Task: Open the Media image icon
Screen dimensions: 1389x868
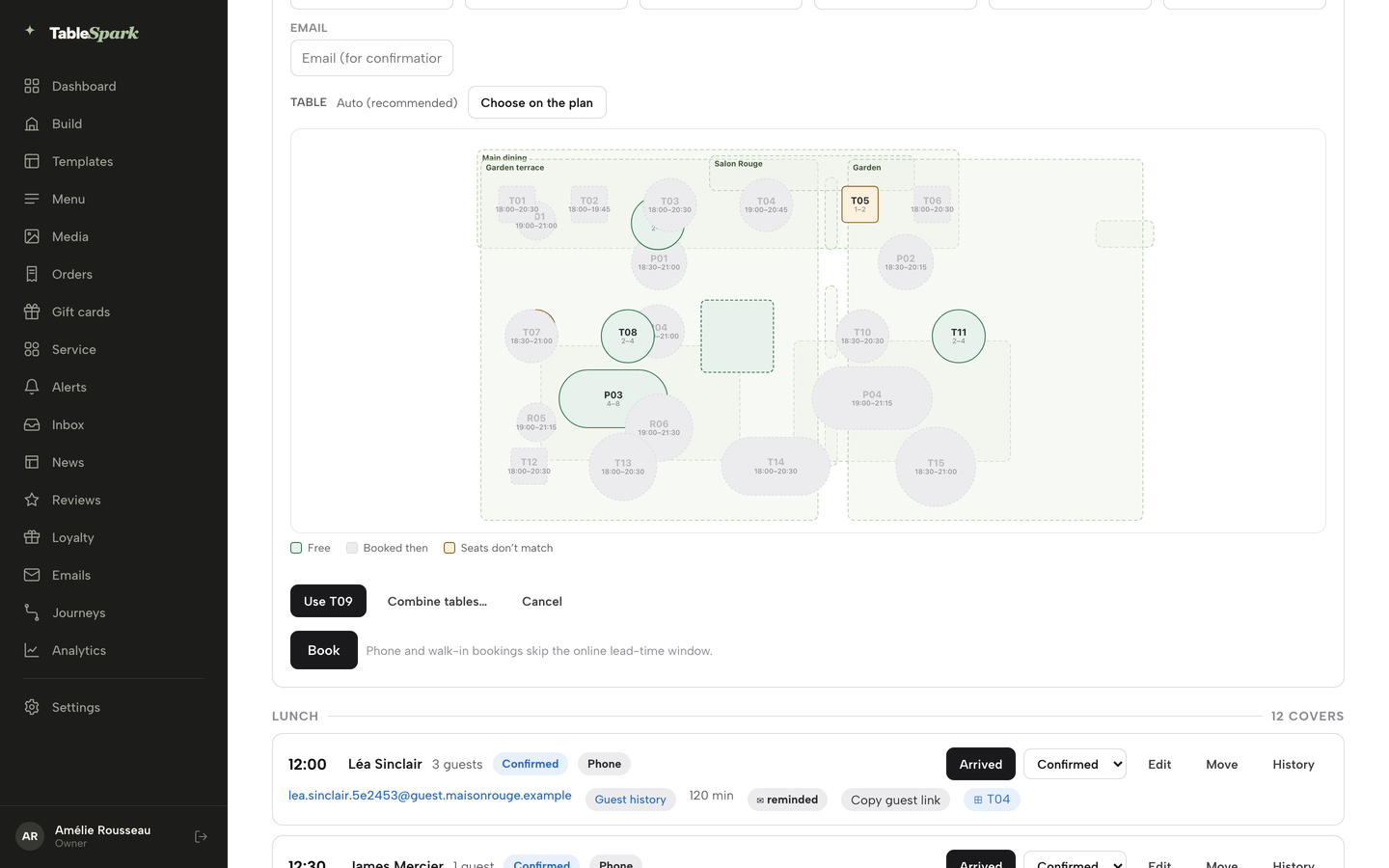Action: click(32, 236)
